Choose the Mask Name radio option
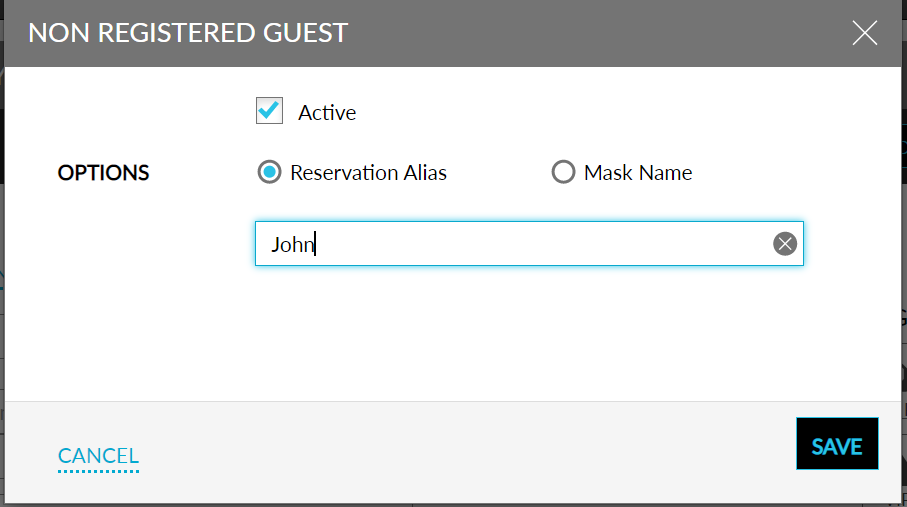Viewport: 907px width, 507px height. click(x=563, y=172)
